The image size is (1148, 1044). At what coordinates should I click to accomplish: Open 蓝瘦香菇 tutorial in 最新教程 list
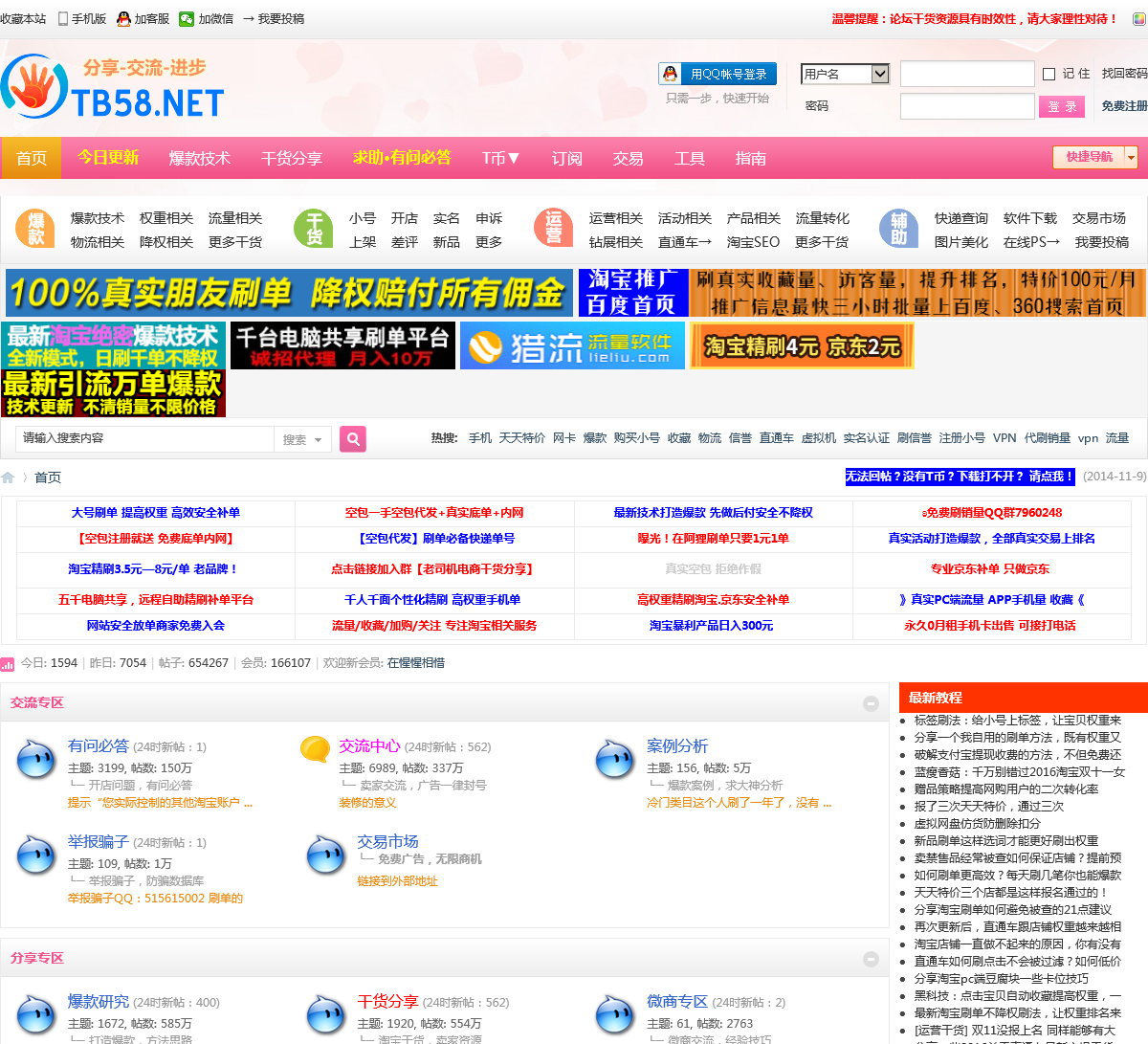point(1019,772)
